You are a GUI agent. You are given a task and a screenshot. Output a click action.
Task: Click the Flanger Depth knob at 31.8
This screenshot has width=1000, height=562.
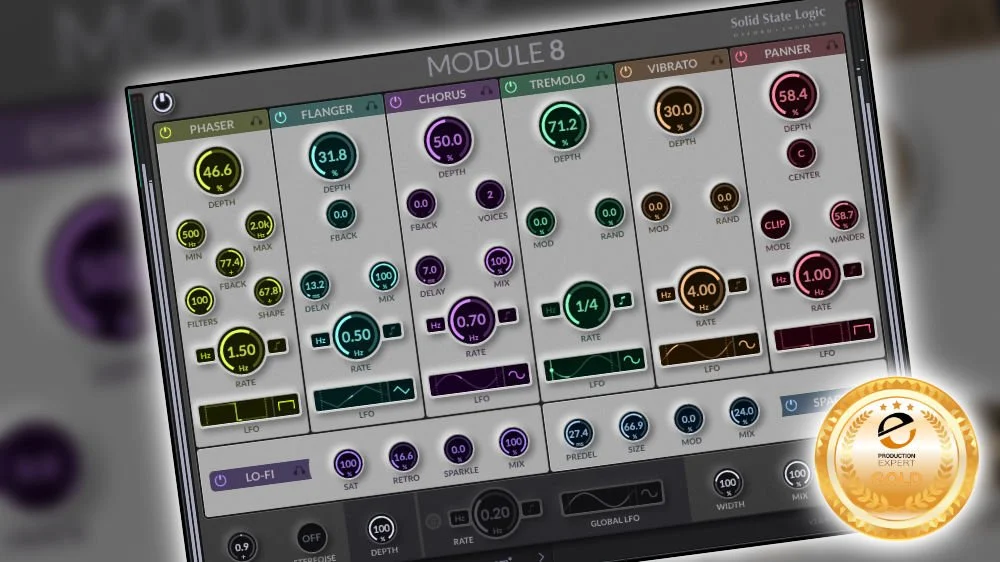(x=332, y=155)
